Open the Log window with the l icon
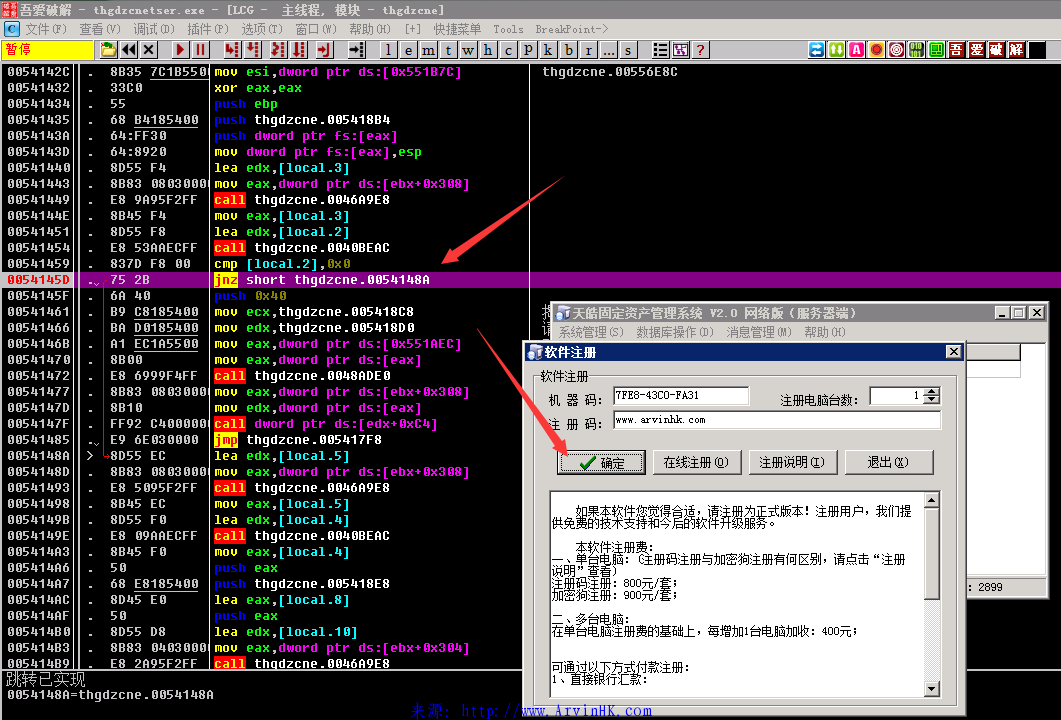This screenshot has width=1061, height=720. point(388,49)
